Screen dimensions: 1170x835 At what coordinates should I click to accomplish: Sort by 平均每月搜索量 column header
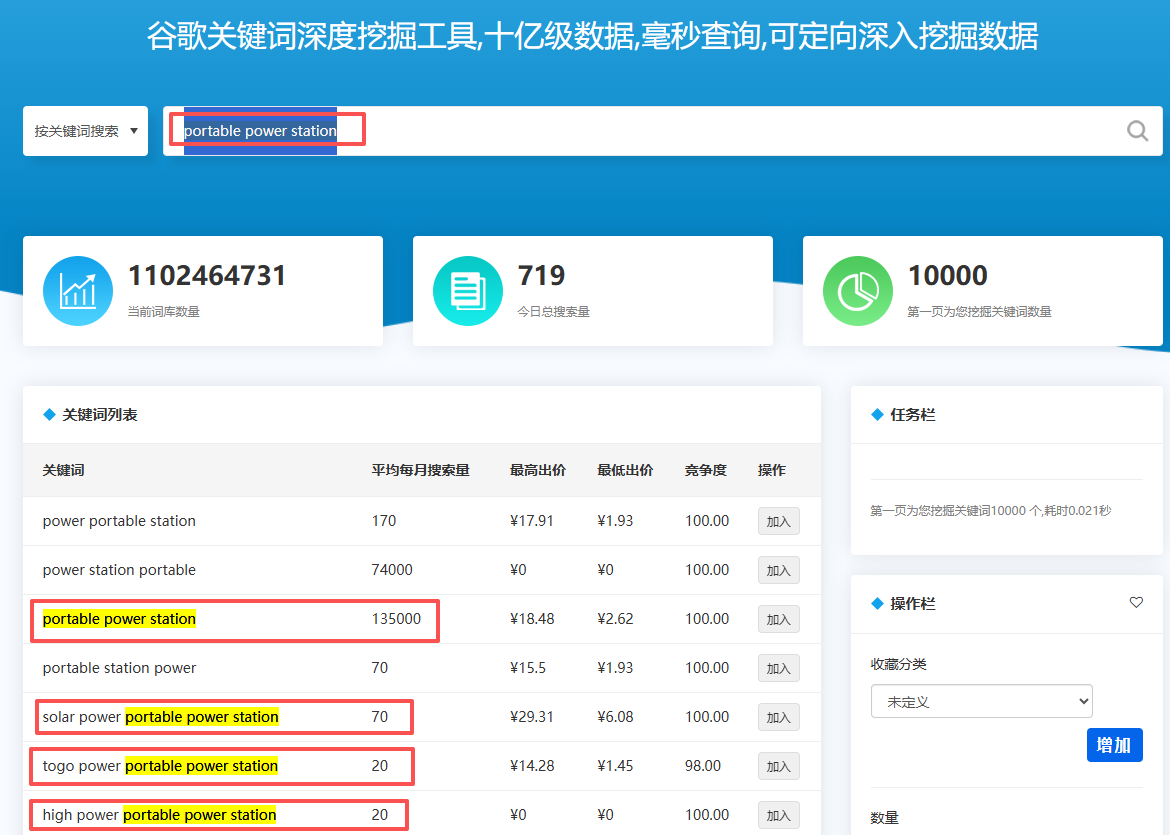[420, 470]
